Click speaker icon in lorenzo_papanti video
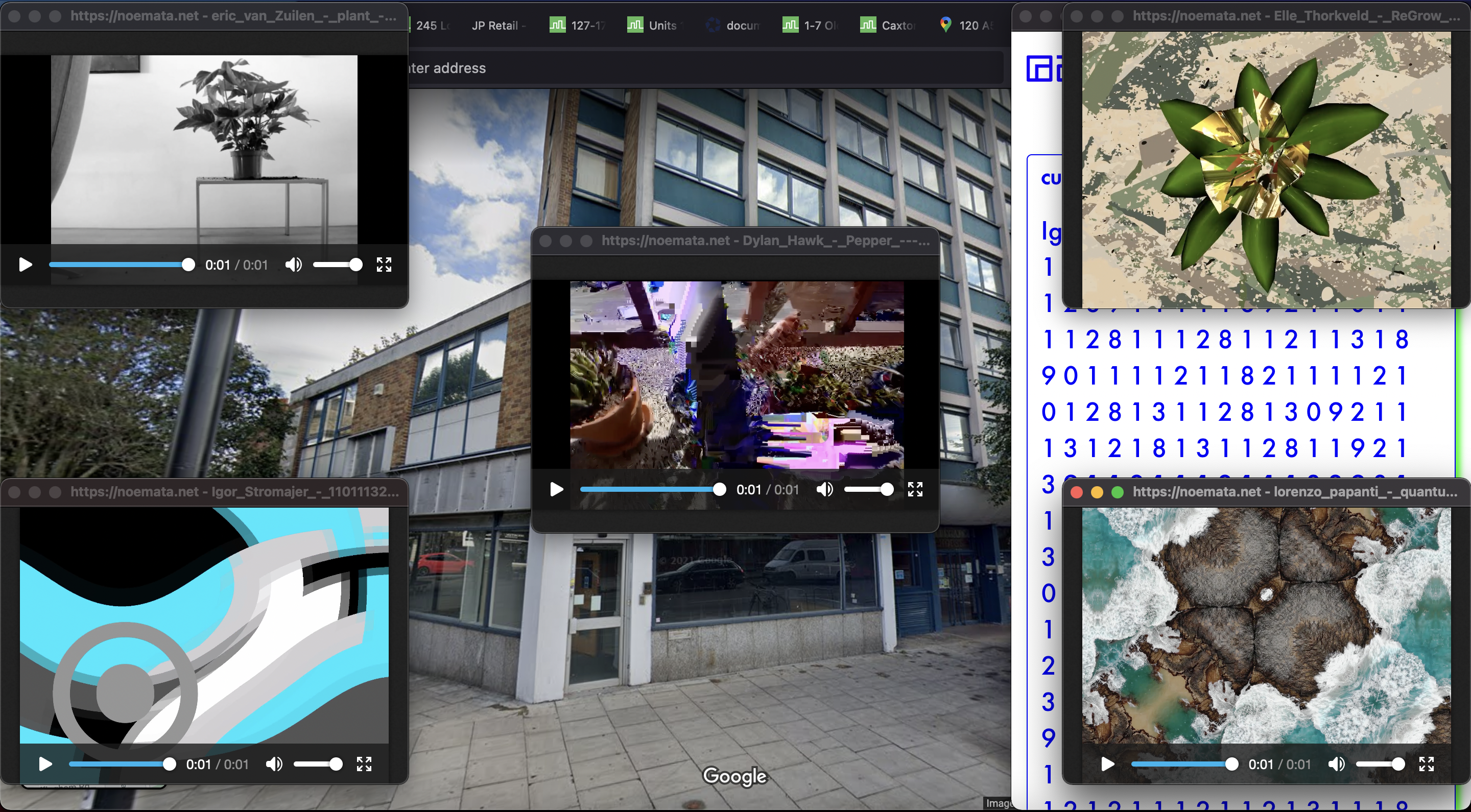 tap(1336, 764)
